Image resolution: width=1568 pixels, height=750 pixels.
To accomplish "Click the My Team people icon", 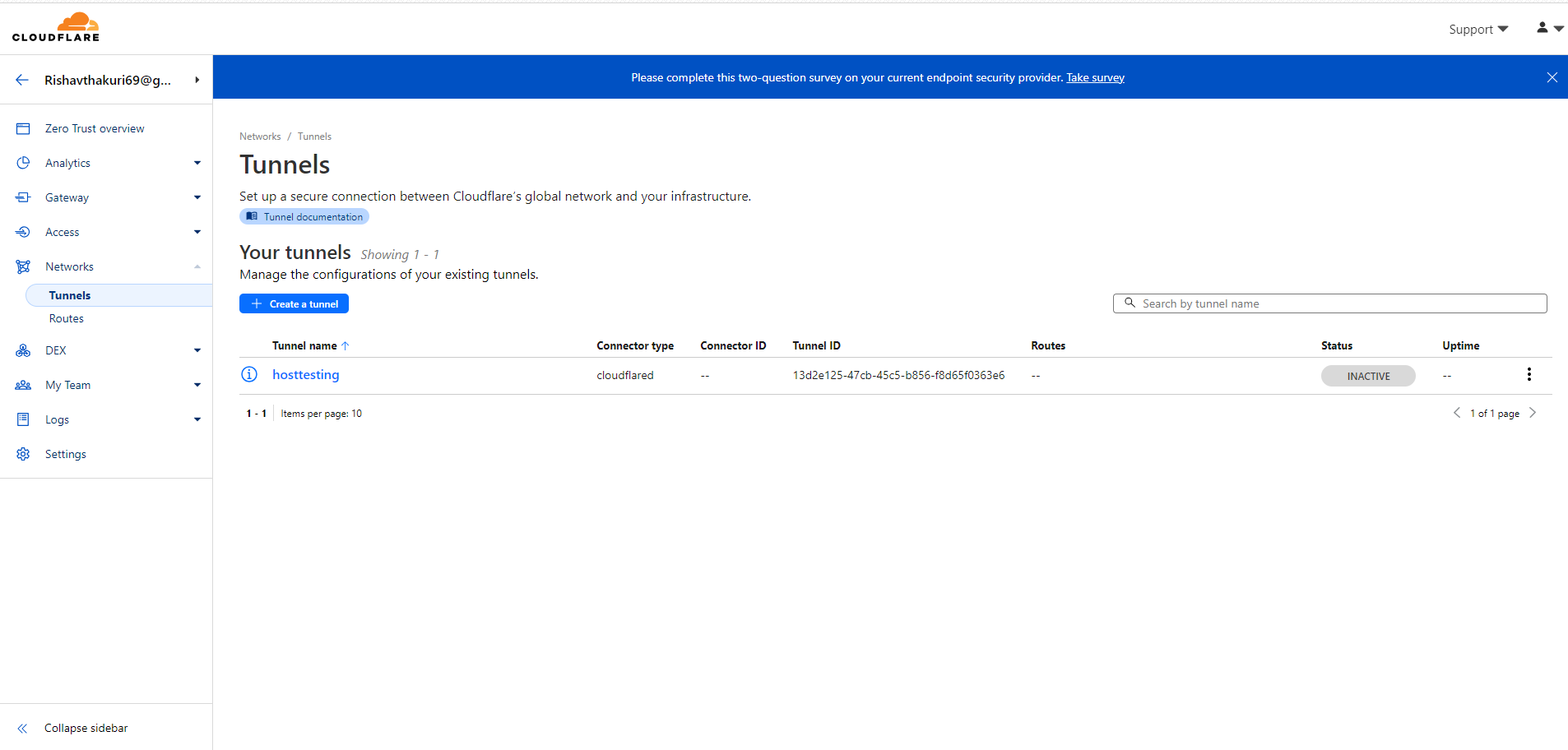I will [x=23, y=385].
